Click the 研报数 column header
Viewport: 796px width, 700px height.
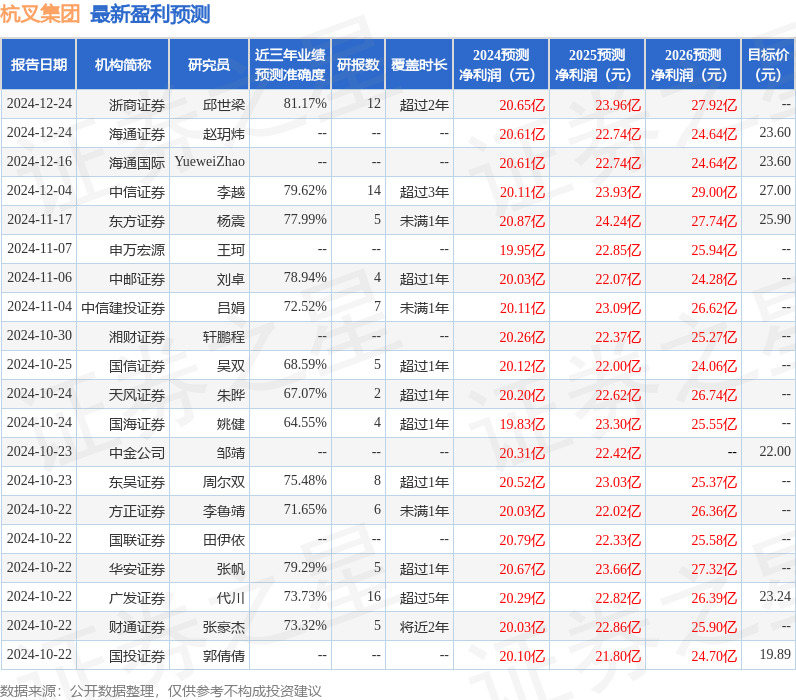358,64
